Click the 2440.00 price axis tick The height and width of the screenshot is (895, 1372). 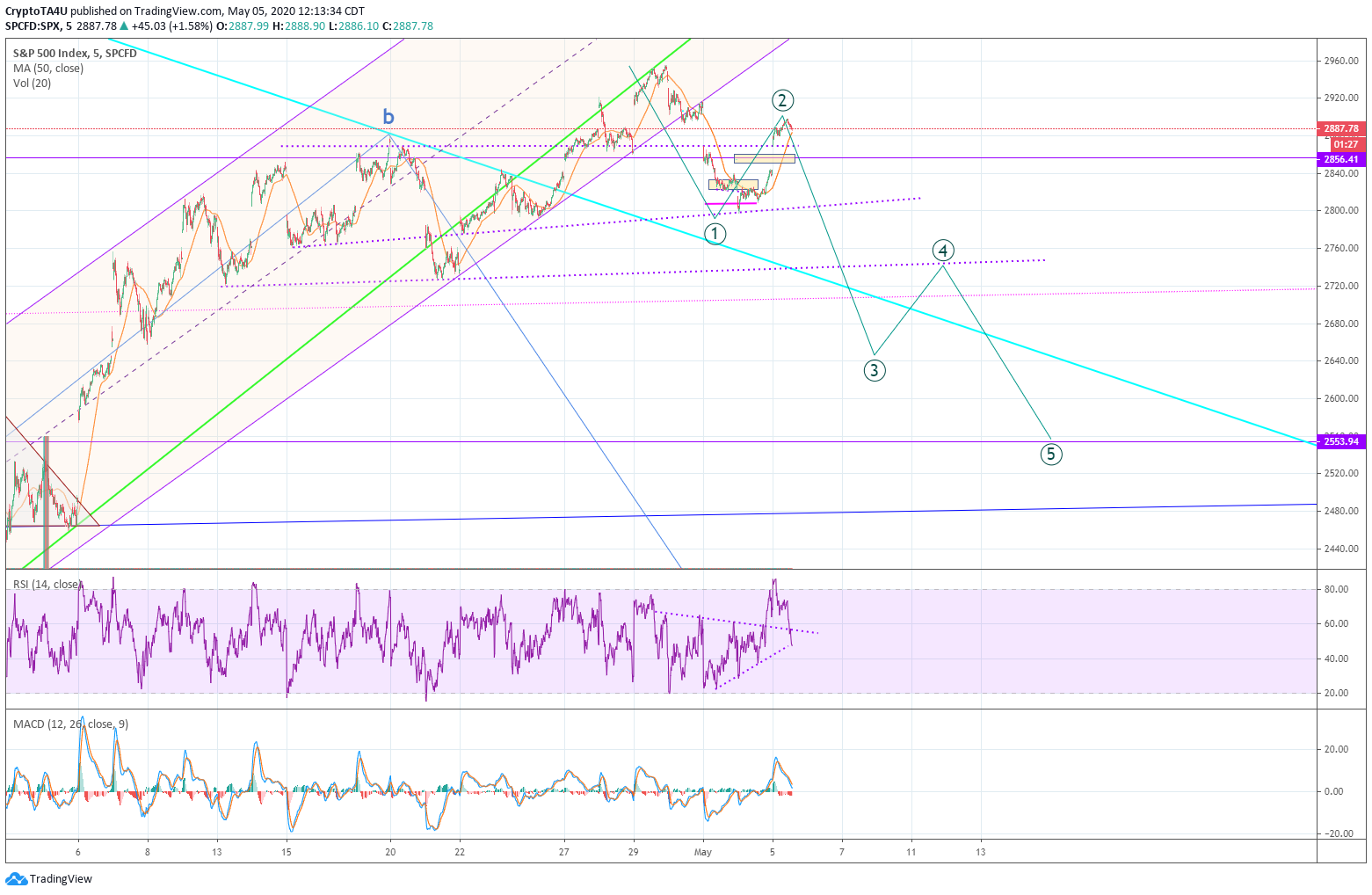(x=1340, y=549)
